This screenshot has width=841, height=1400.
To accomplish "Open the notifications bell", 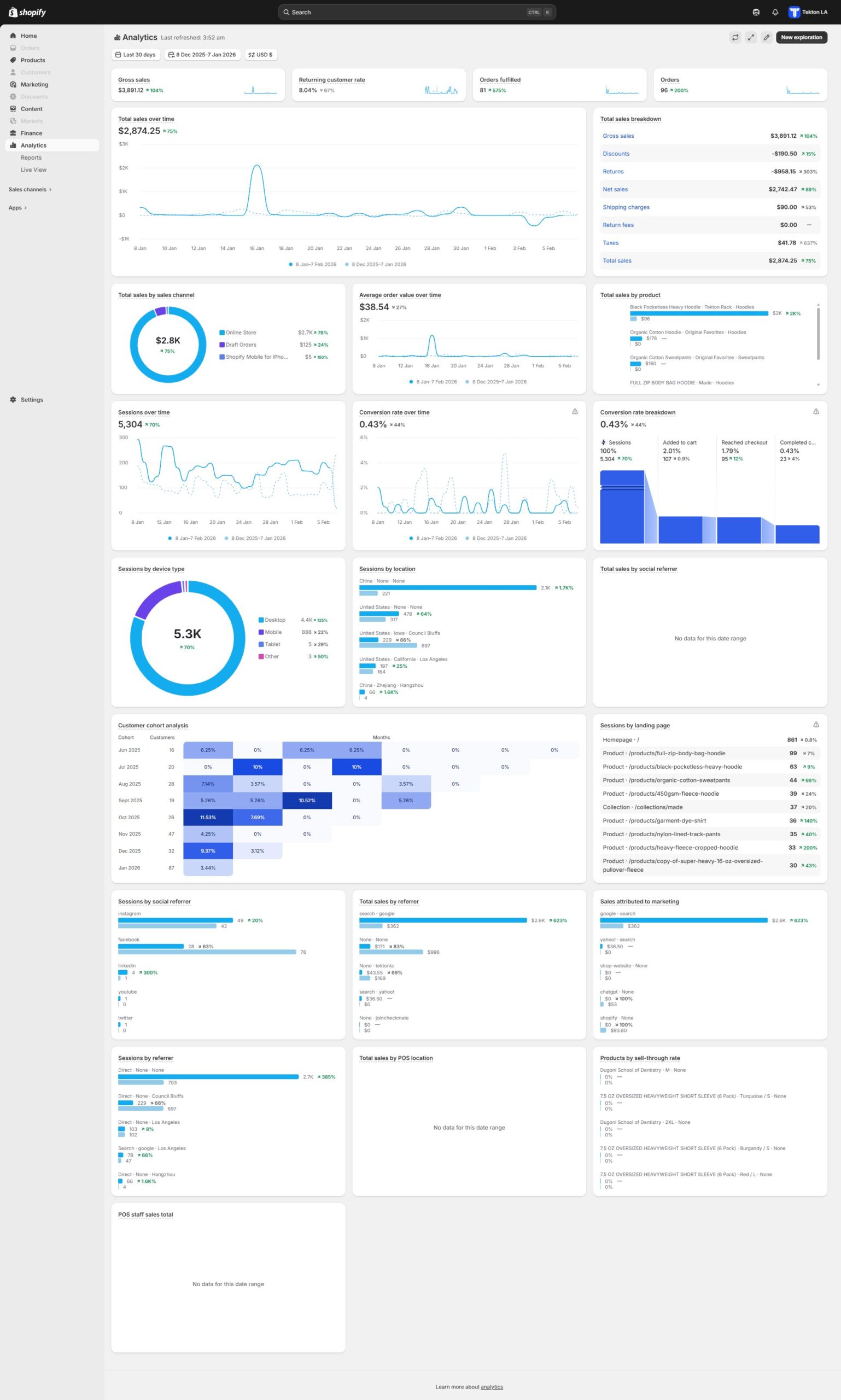I will coord(775,12).
